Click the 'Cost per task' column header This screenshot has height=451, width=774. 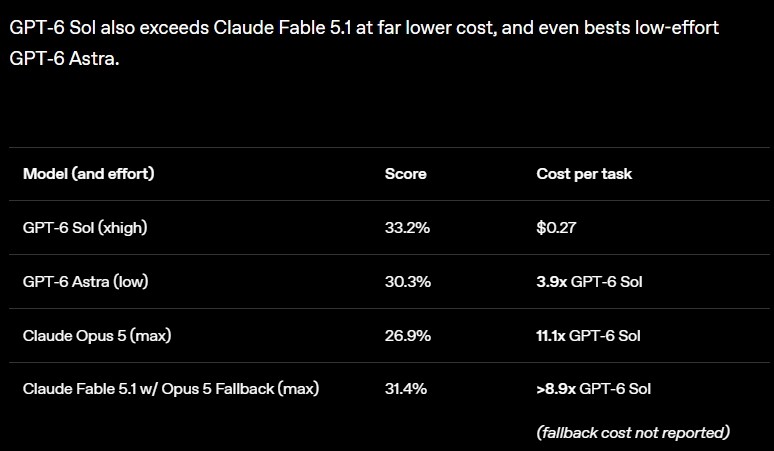(x=584, y=174)
